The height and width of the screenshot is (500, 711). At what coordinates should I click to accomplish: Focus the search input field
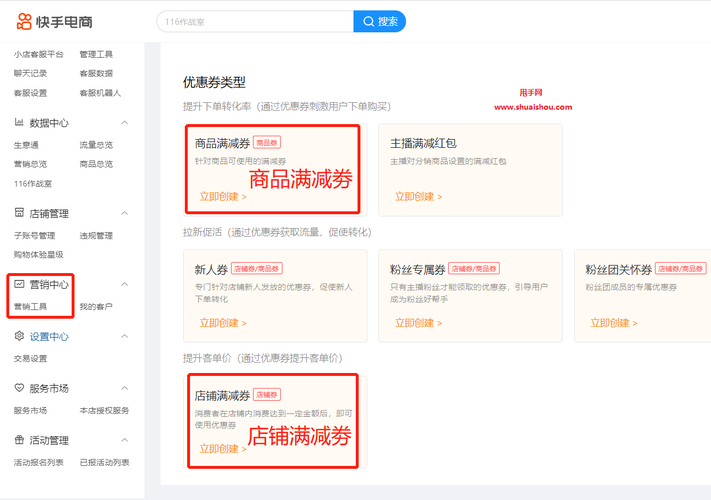(x=255, y=21)
